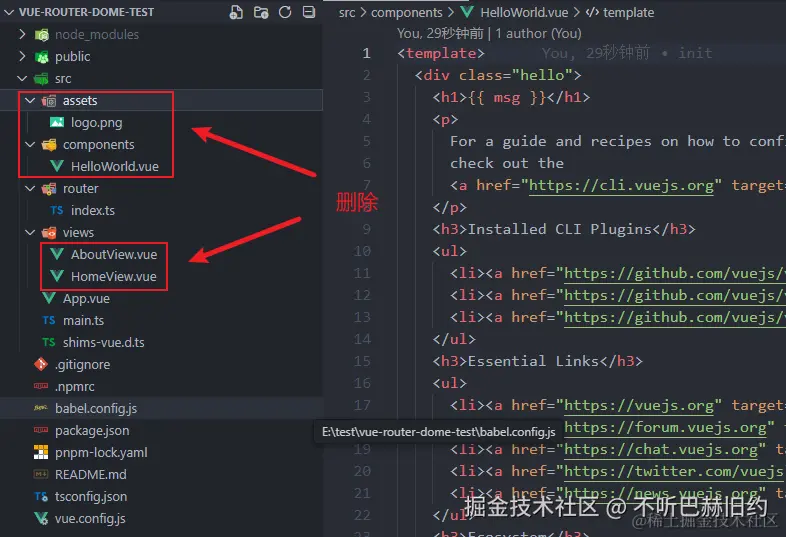Open App.vue file
Viewport: 786px width, 537px height.
[x=86, y=299]
